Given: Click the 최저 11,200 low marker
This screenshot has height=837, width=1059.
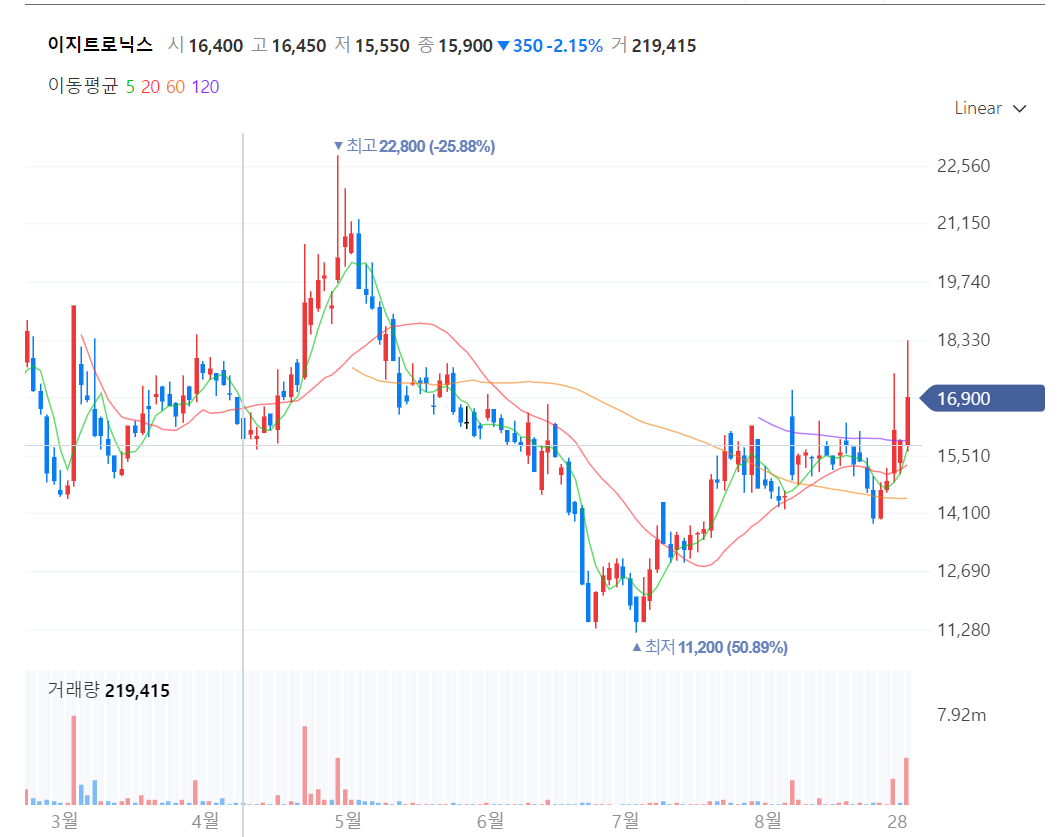Looking at the screenshot, I should pos(710,647).
